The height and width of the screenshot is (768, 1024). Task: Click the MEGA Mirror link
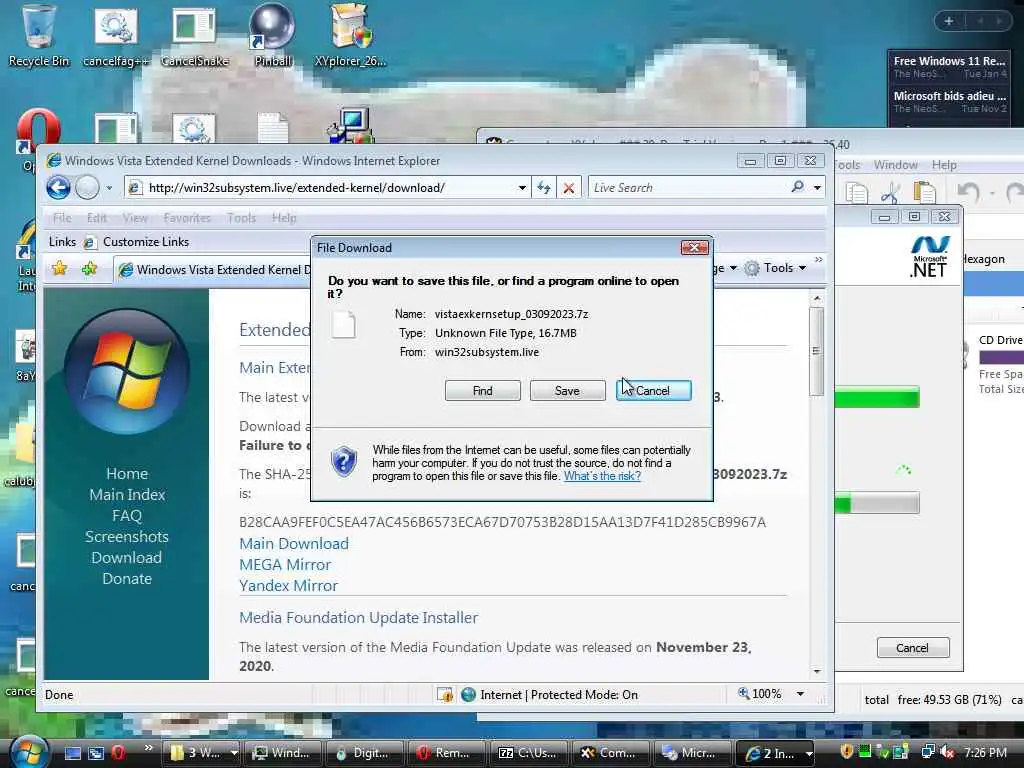[x=285, y=564]
